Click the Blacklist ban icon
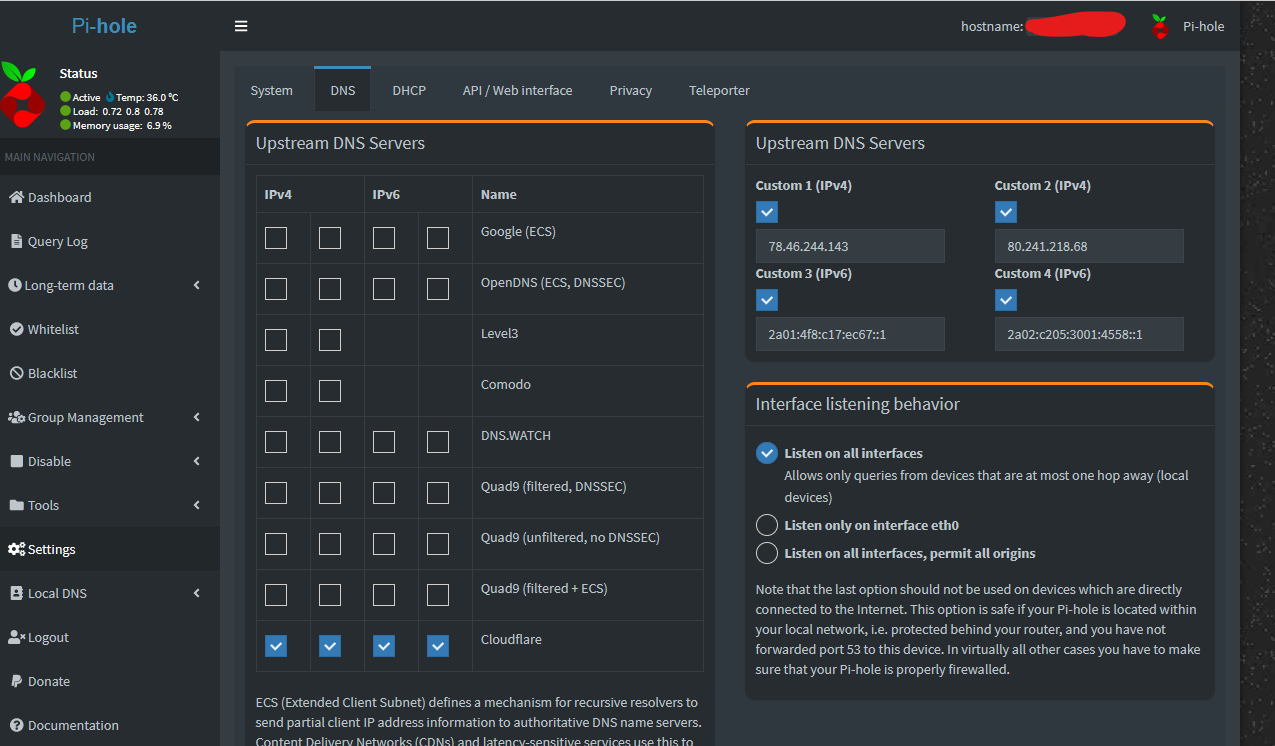Image resolution: width=1275 pixels, height=746 pixels. coord(17,373)
